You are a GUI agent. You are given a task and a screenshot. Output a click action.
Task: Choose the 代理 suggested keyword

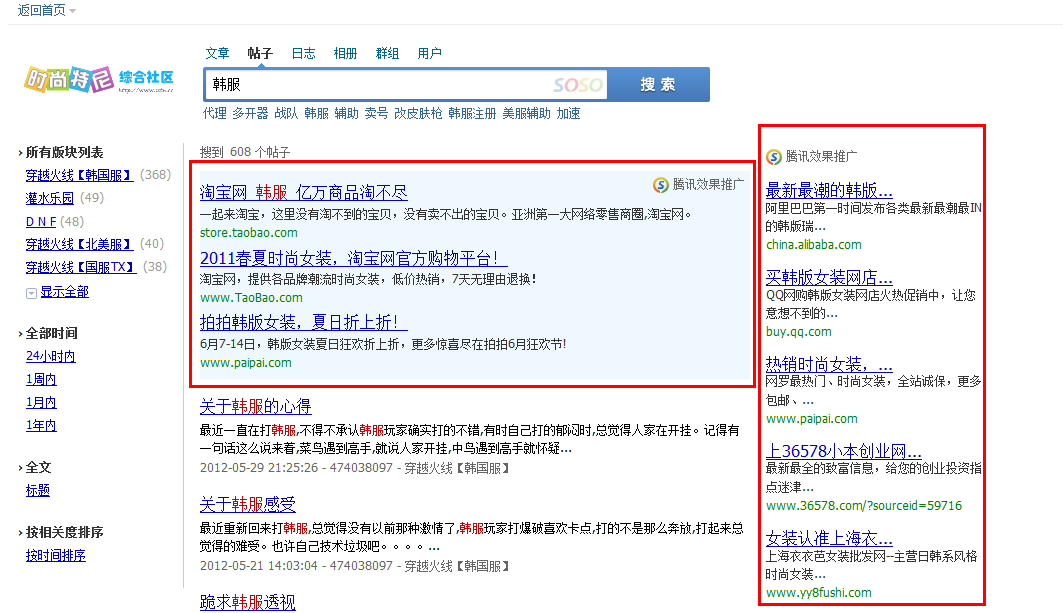215,113
